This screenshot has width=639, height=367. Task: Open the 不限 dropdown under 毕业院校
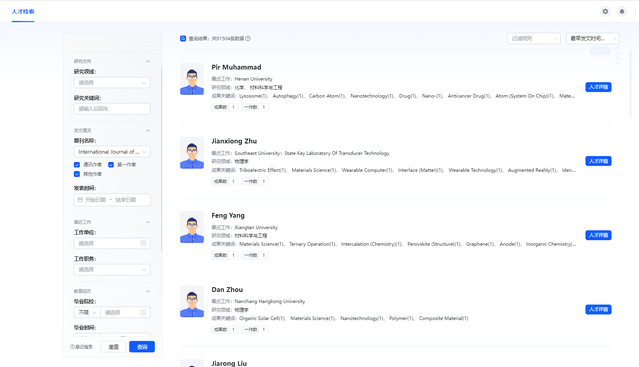(x=87, y=312)
